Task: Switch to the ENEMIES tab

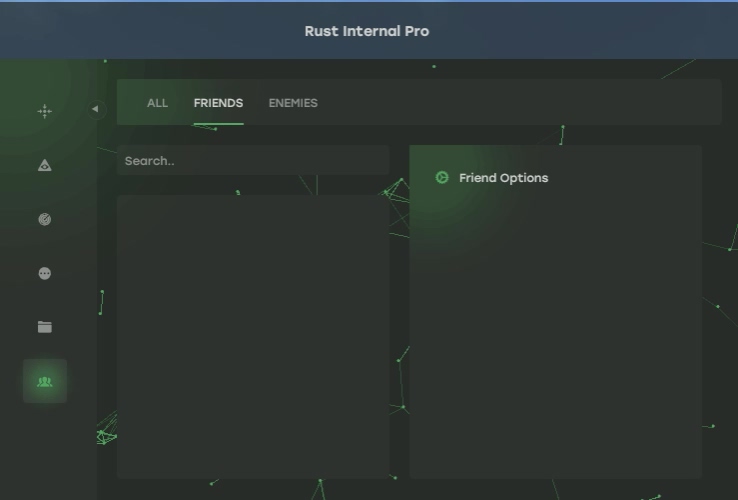Action: 293,103
